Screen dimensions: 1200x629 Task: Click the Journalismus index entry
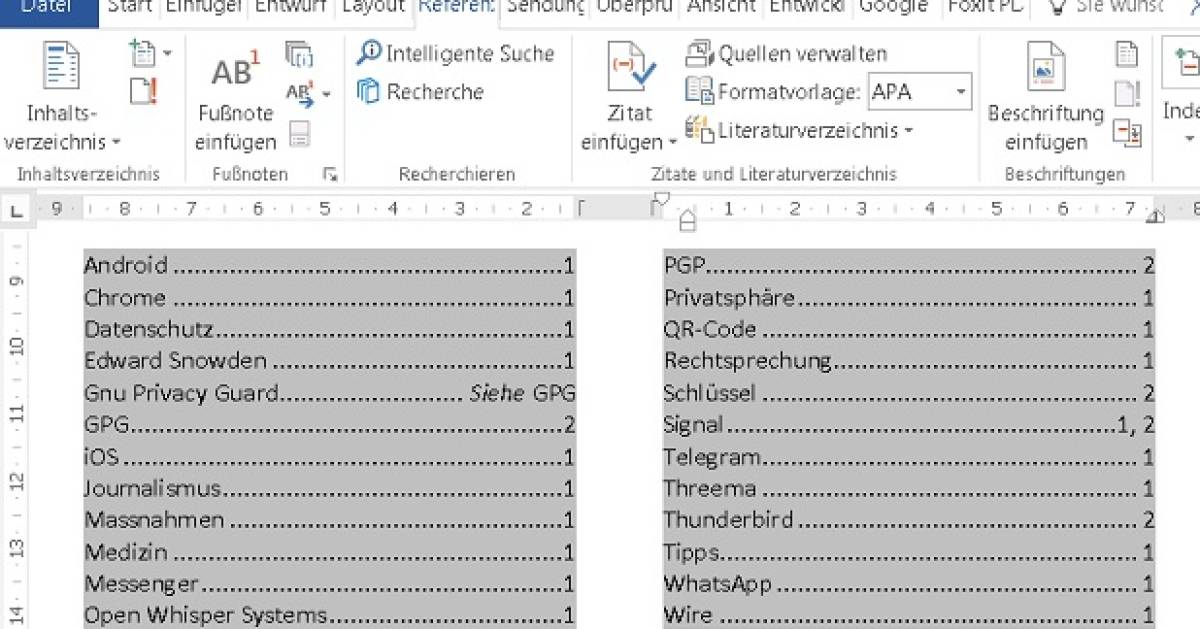(152, 489)
